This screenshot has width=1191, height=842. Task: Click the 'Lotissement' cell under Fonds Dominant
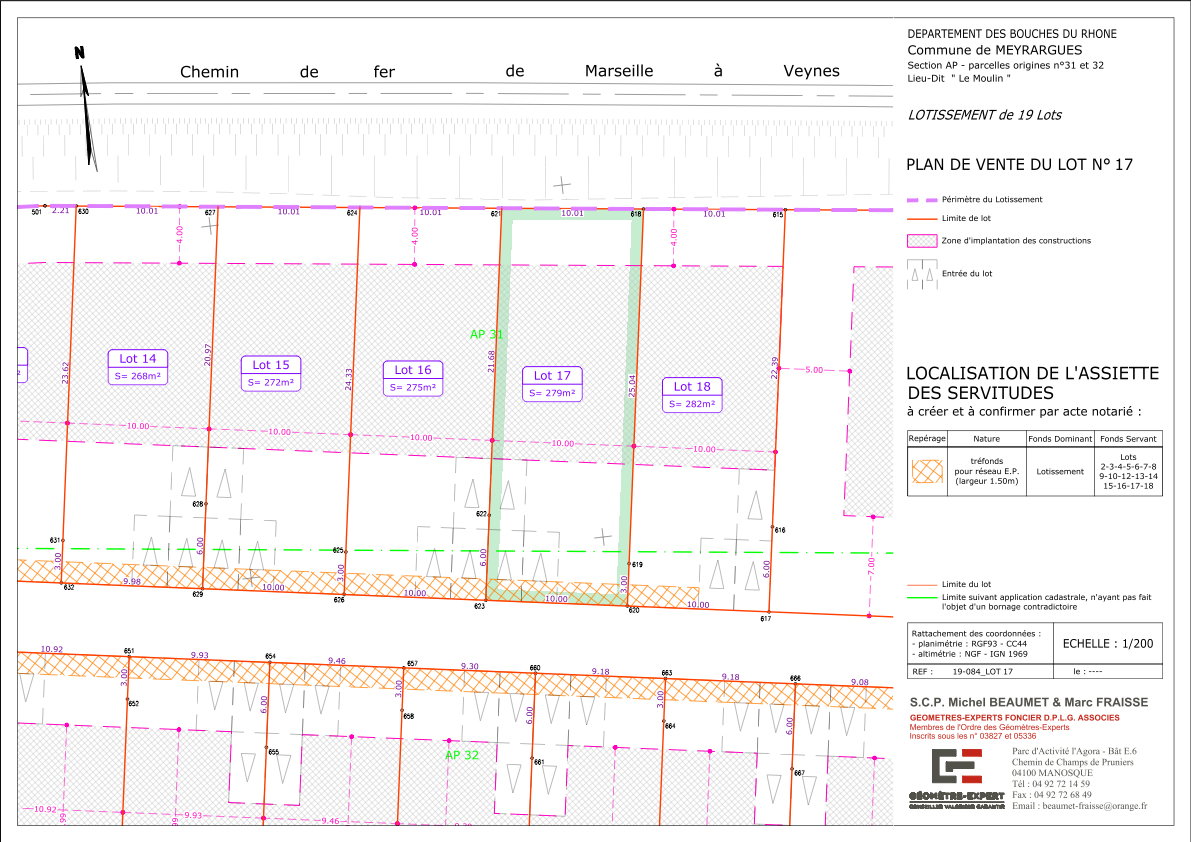pos(1060,471)
